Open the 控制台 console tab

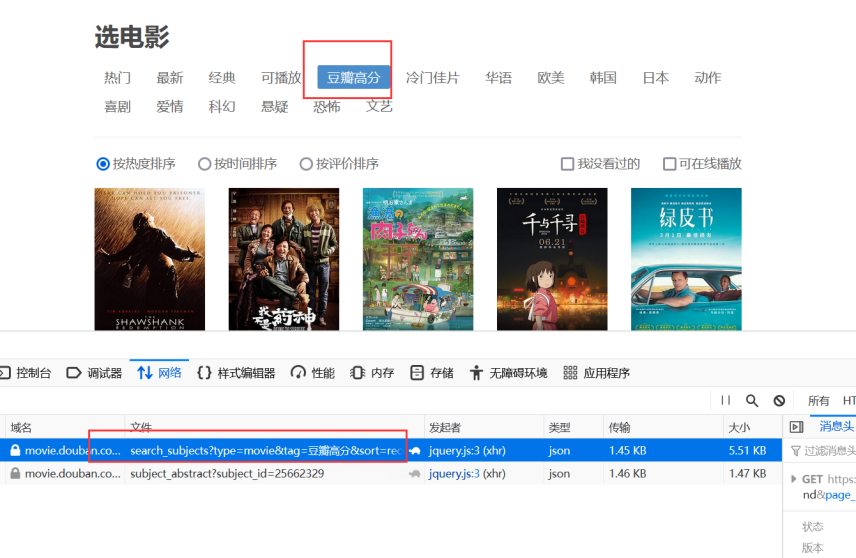tap(25, 373)
